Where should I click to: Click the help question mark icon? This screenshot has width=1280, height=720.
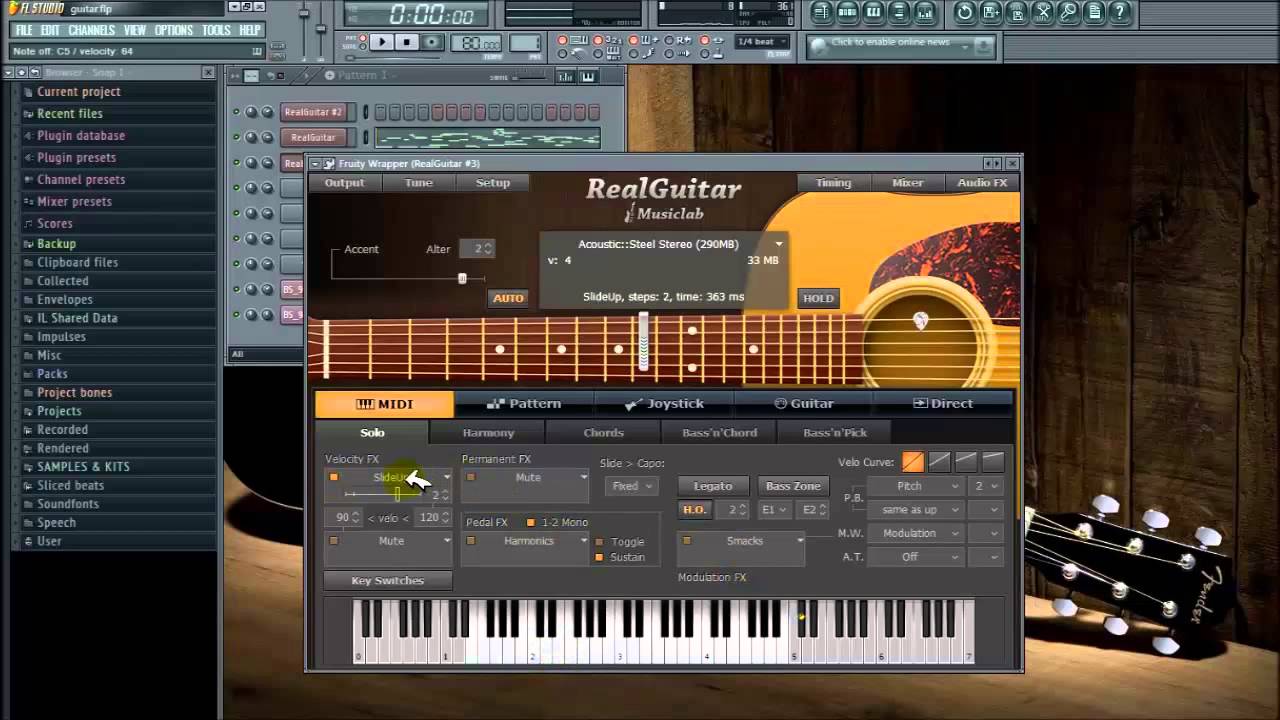coord(1120,12)
